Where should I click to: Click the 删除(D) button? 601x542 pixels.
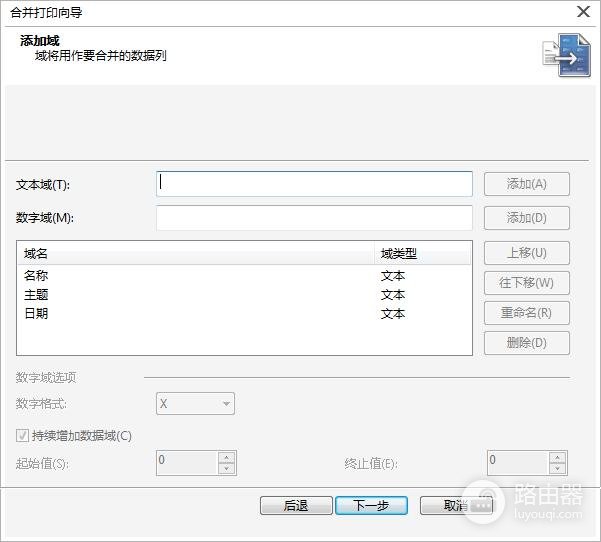pos(527,343)
